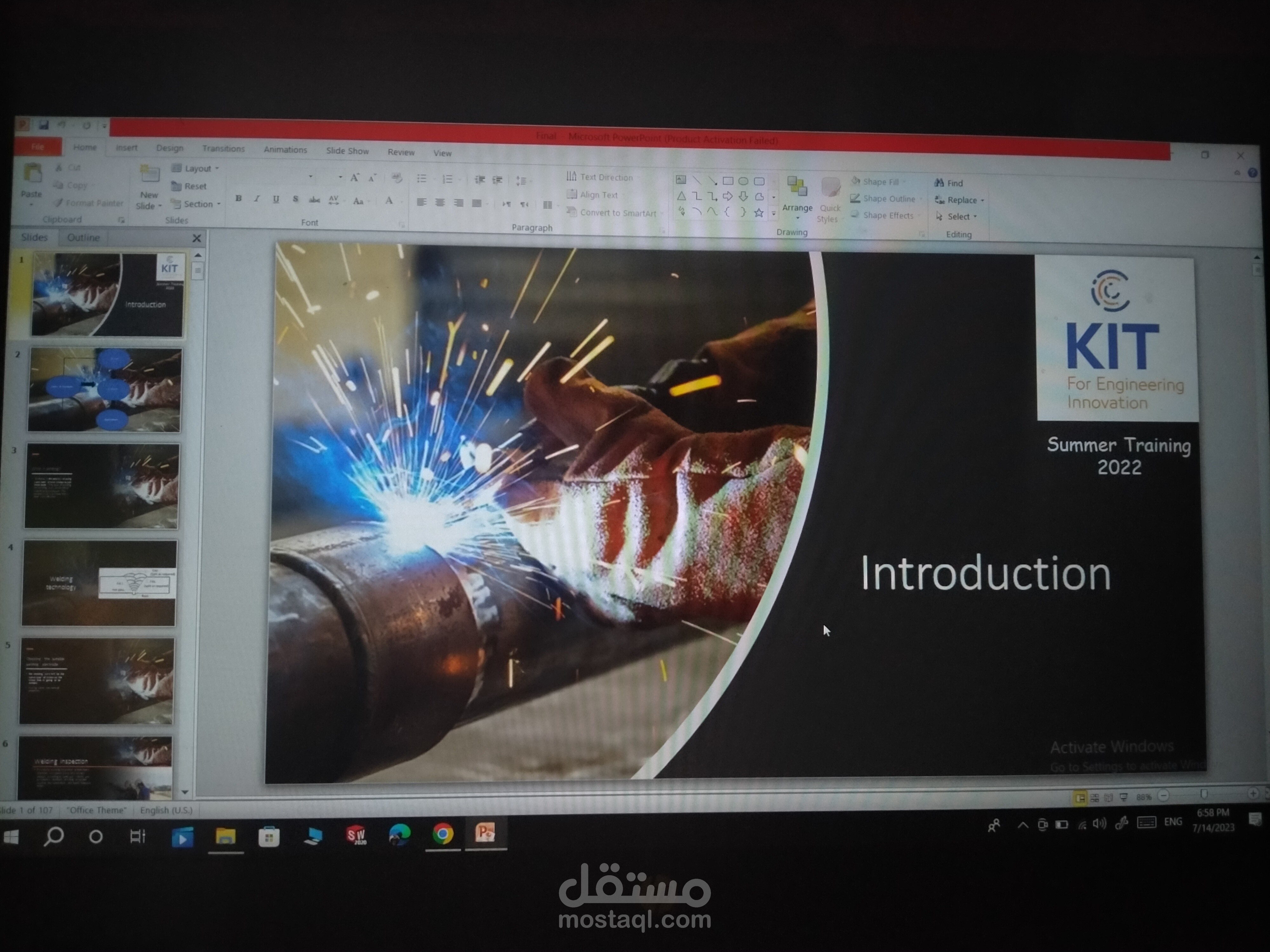1270x952 pixels.
Task: Click the Italic formatting icon
Action: click(x=257, y=199)
